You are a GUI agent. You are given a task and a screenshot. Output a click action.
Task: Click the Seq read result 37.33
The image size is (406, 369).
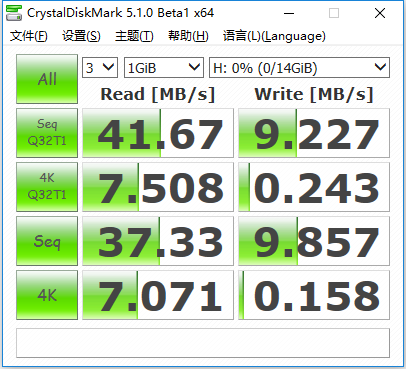click(158, 241)
